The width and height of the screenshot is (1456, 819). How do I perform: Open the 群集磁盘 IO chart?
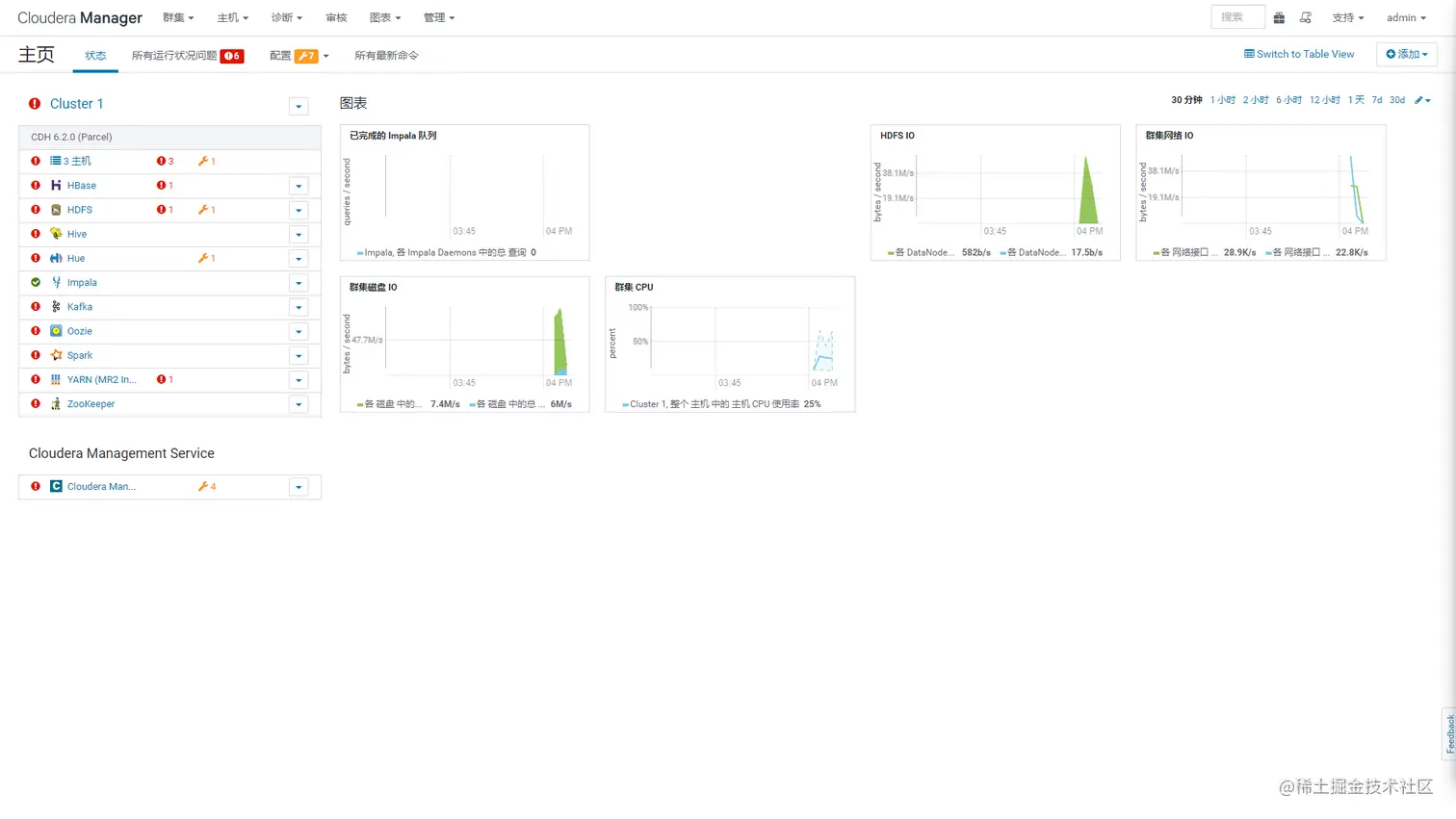click(464, 345)
